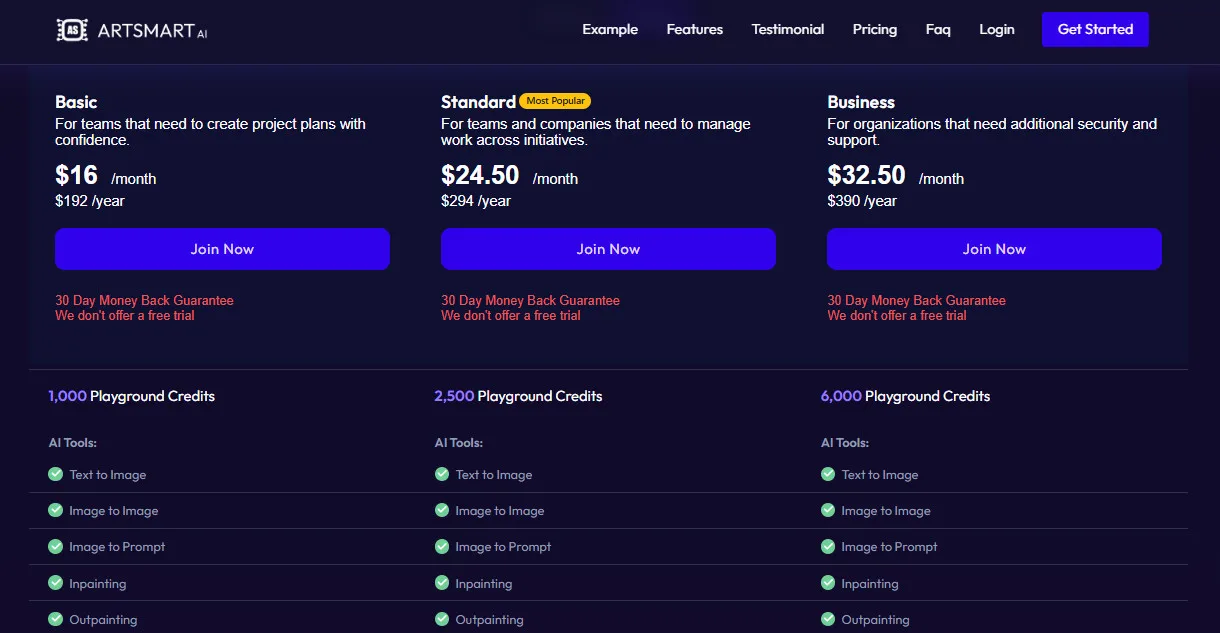1220x633 pixels.
Task: Click the Most Popular badge
Action: 555,100
